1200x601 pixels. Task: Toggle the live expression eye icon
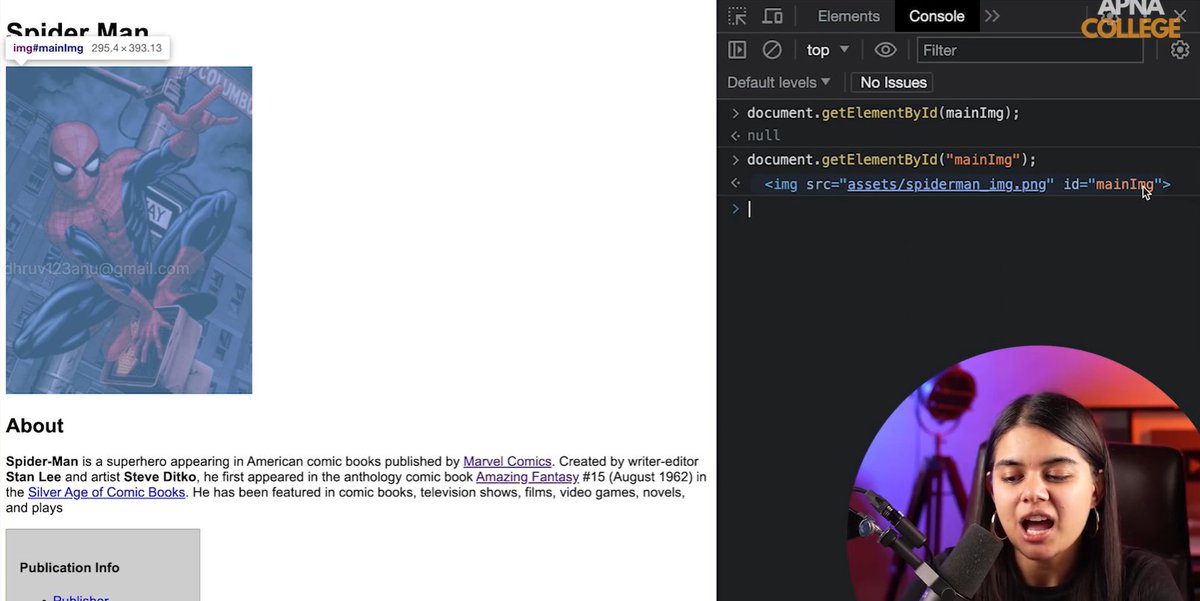click(885, 50)
